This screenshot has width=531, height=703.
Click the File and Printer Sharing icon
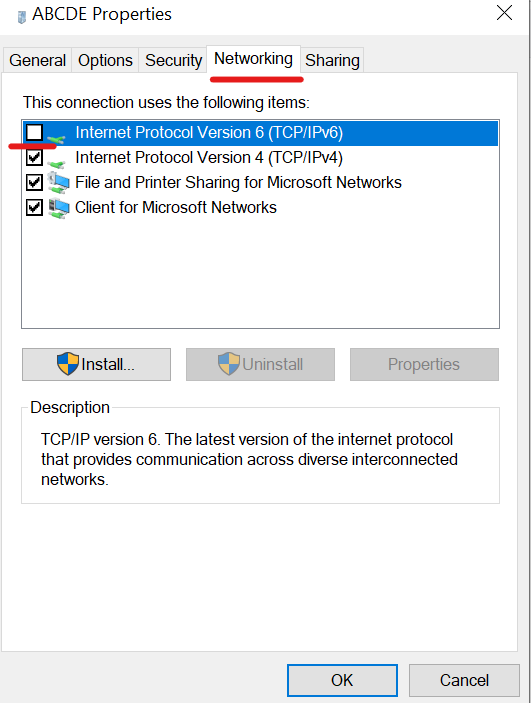tap(58, 182)
